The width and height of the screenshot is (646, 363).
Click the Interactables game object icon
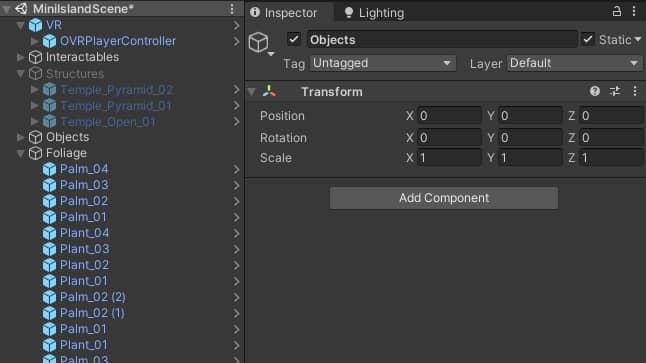coord(35,57)
